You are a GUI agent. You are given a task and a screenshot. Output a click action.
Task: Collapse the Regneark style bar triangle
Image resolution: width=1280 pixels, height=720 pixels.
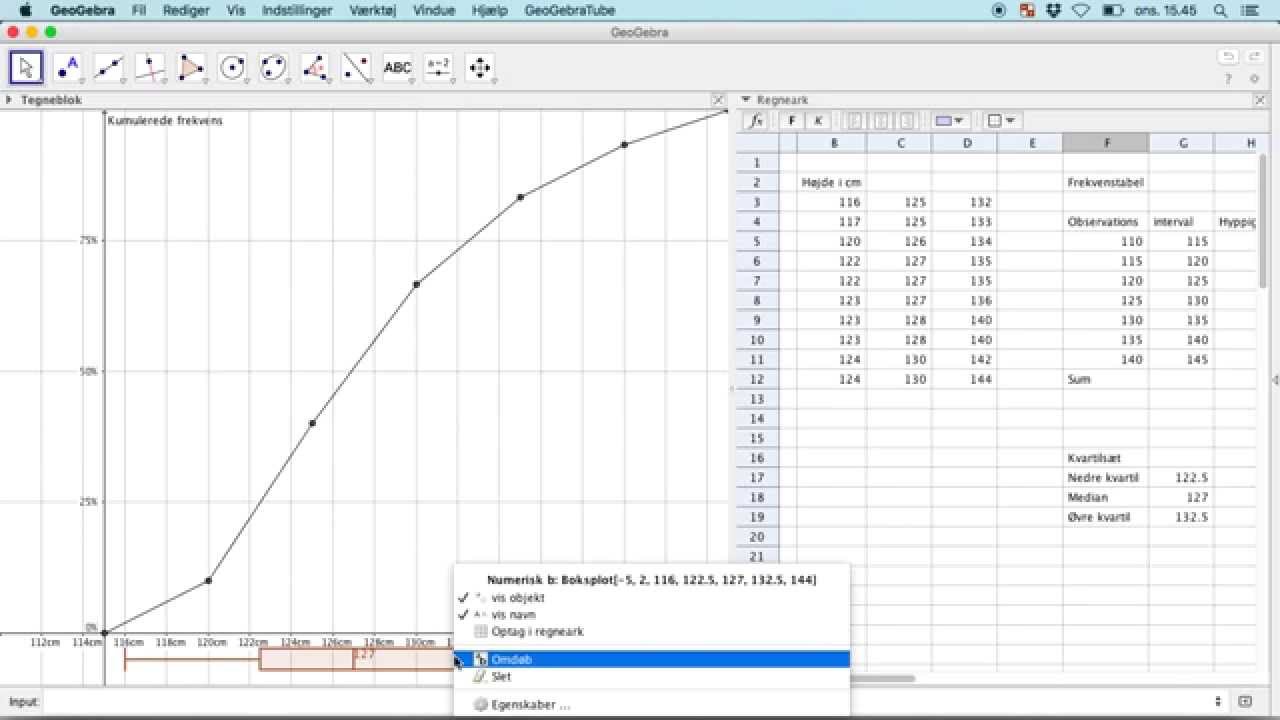(x=745, y=100)
